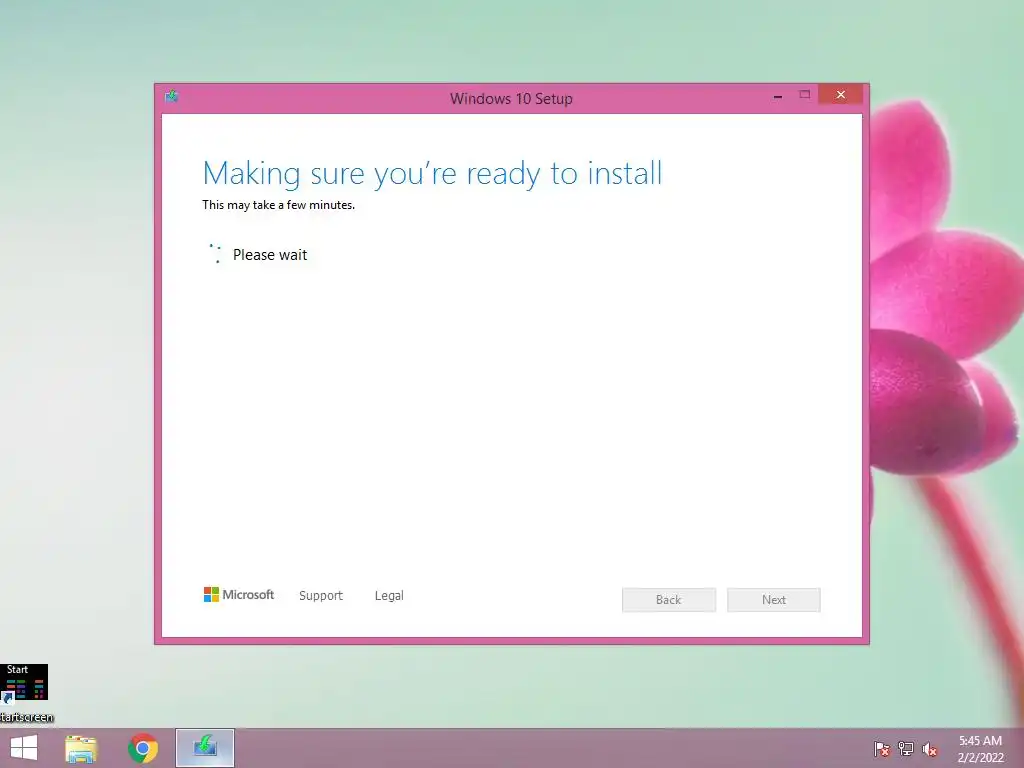This screenshot has height=768, width=1024.
Task: Open the Support link
Action: (x=321, y=596)
